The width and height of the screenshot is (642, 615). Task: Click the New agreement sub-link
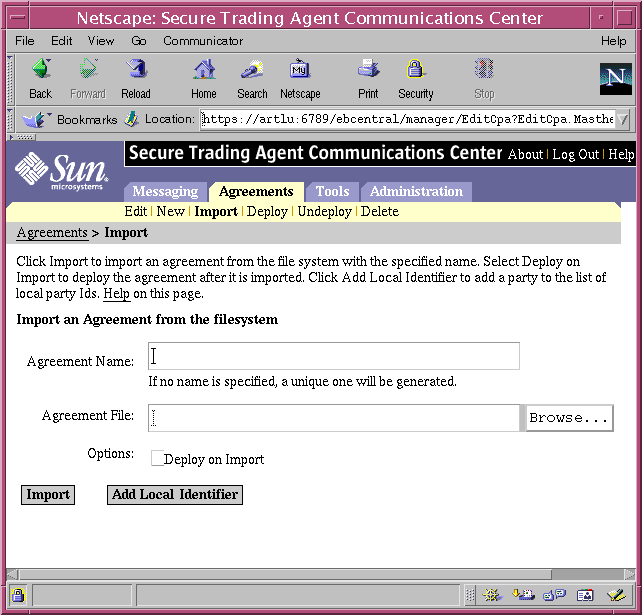tap(170, 211)
